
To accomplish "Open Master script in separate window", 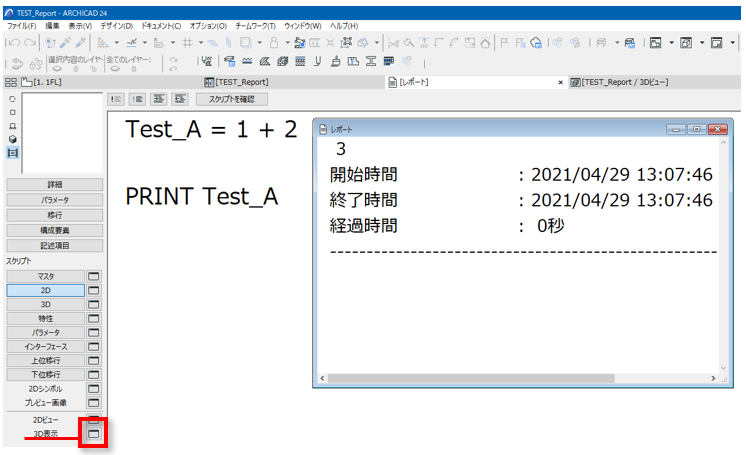I will 94,277.
